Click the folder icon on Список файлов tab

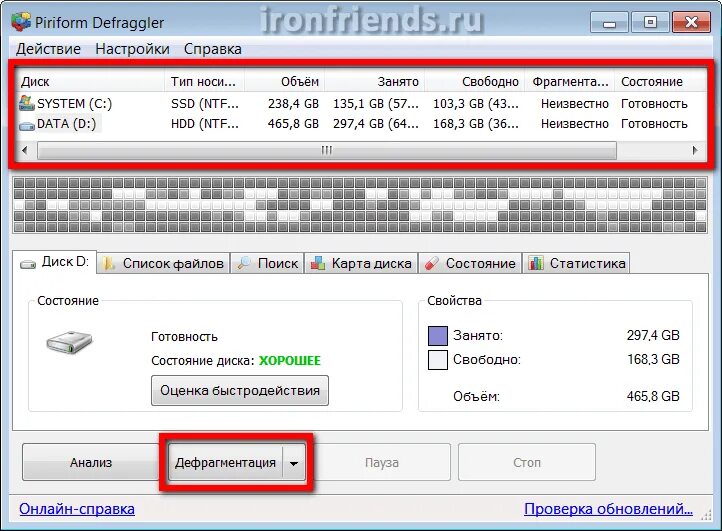[x=109, y=263]
